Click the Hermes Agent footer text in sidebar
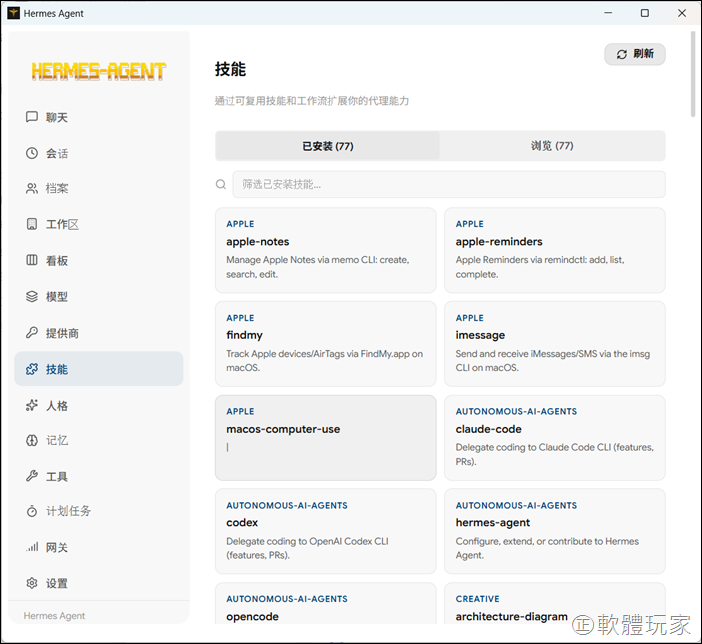Image resolution: width=702 pixels, height=644 pixels. click(x=54, y=616)
